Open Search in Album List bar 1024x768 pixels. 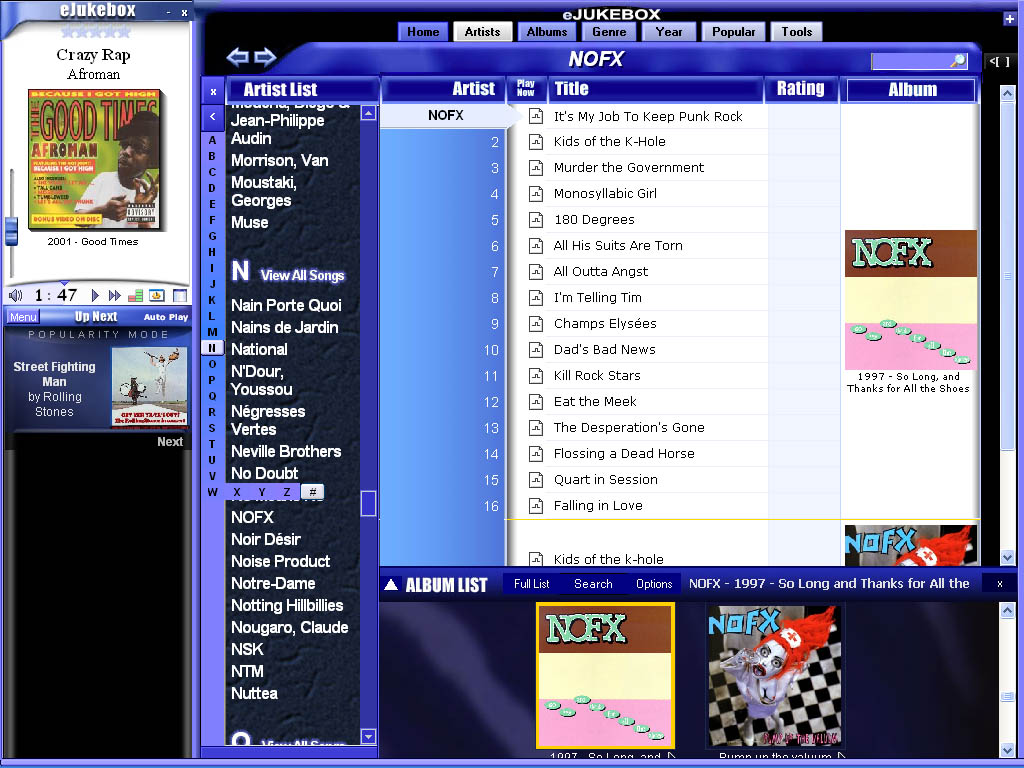[593, 584]
